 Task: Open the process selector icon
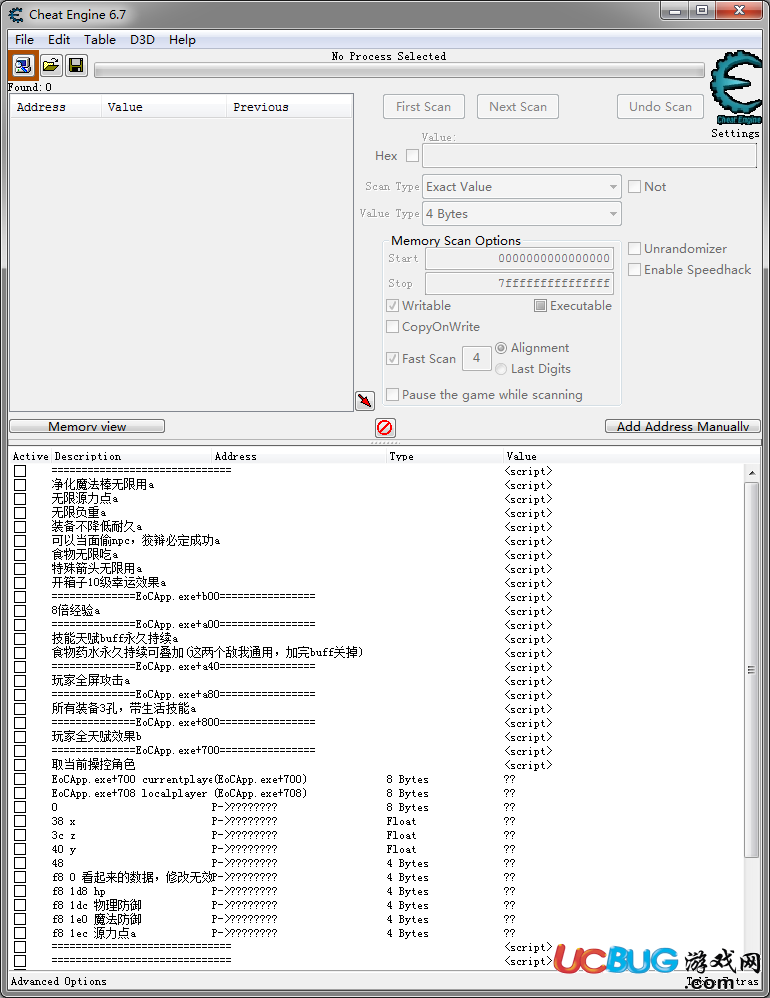click(x=23, y=66)
